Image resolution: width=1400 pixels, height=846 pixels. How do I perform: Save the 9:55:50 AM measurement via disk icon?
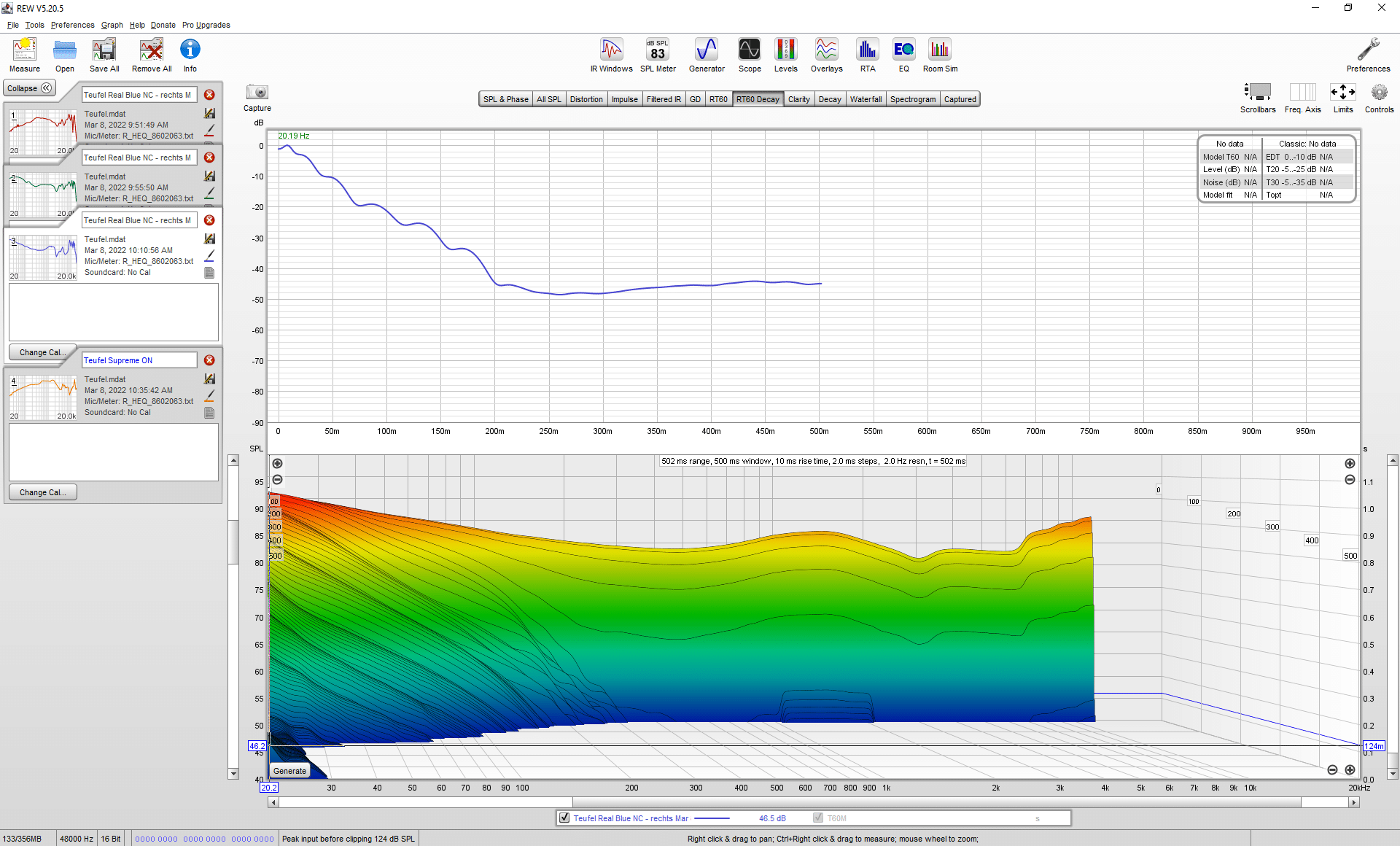[x=209, y=176]
